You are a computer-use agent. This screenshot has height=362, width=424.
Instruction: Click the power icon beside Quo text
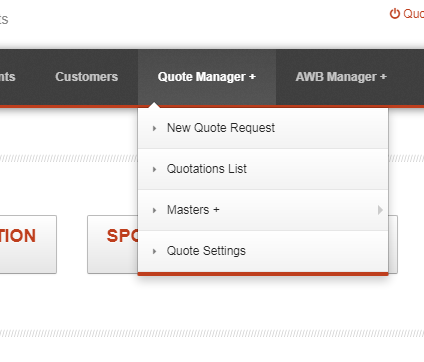(395, 14)
